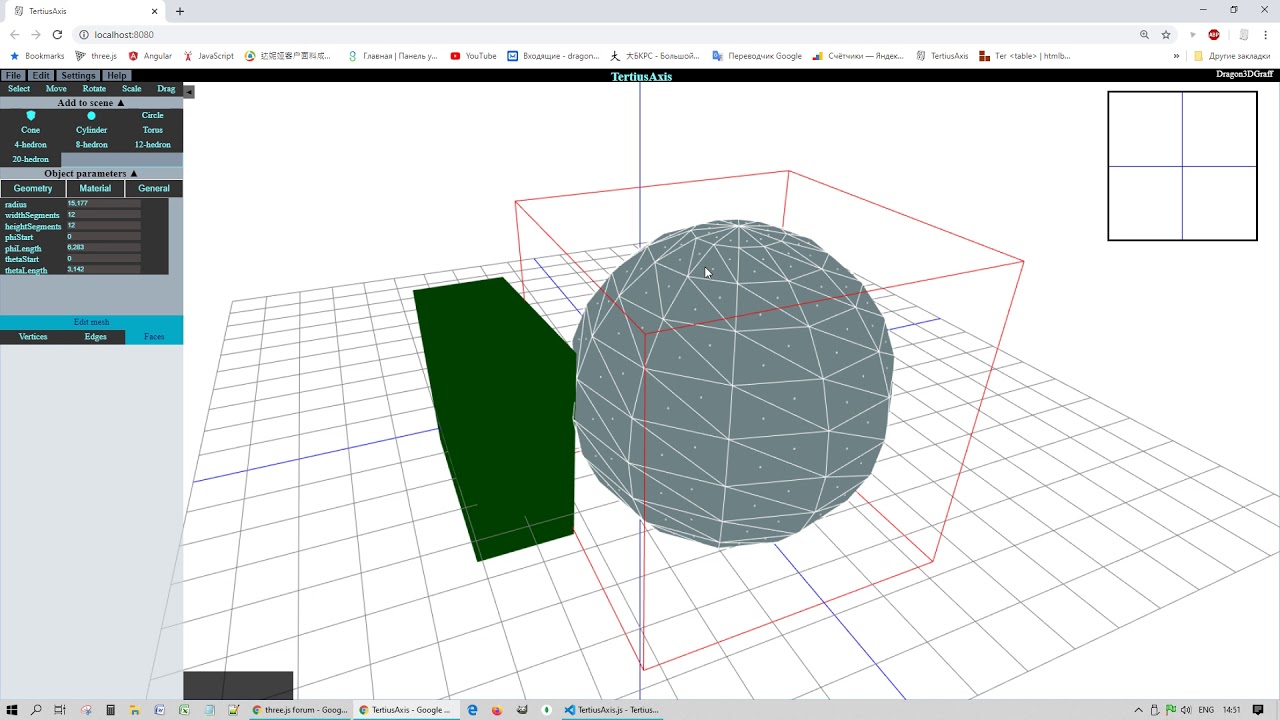Image resolution: width=1280 pixels, height=720 pixels.
Task: Click the widthSegments value field
Action: (x=104, y=215)
